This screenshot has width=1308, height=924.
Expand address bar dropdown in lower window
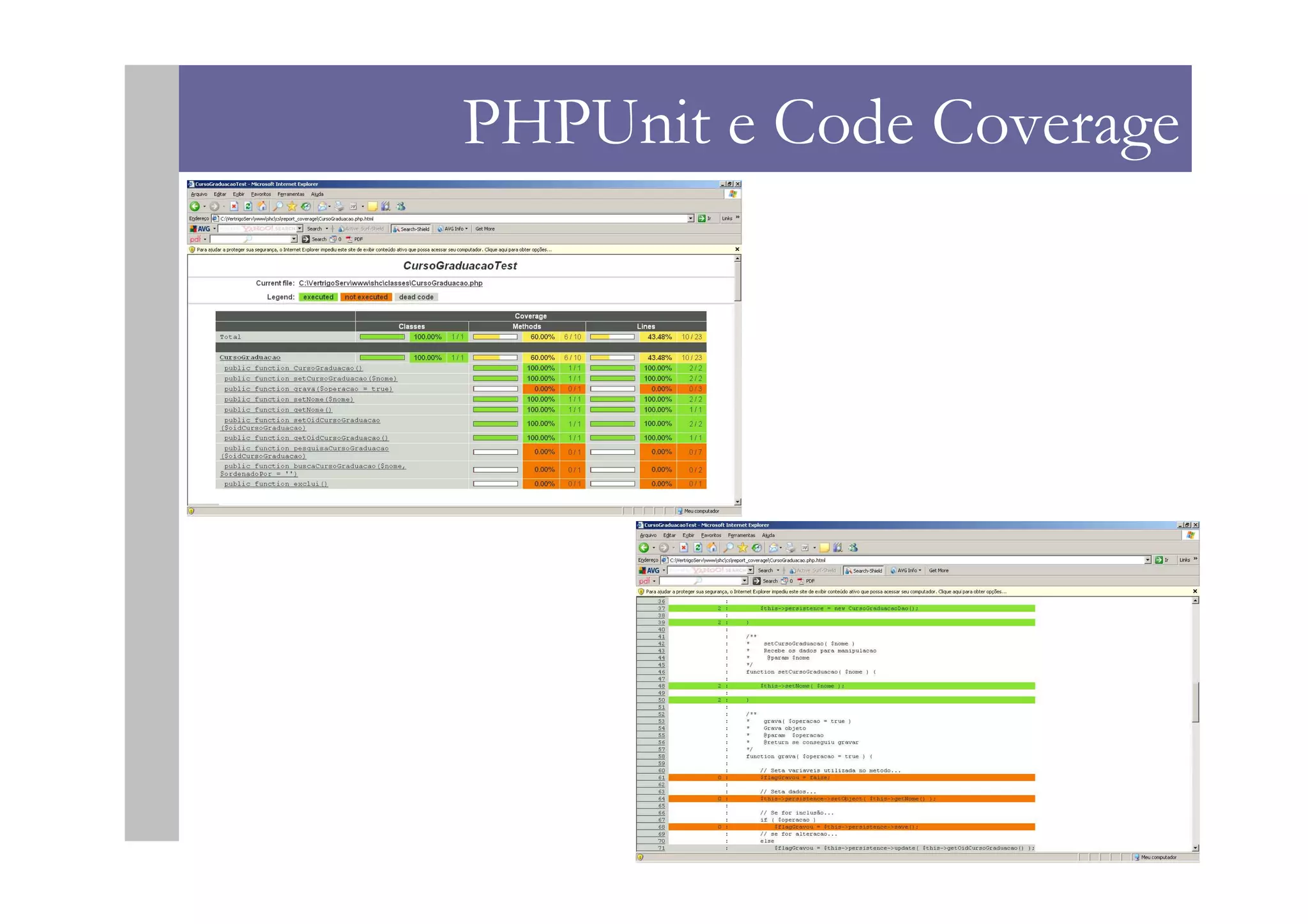click(1148, 560)
